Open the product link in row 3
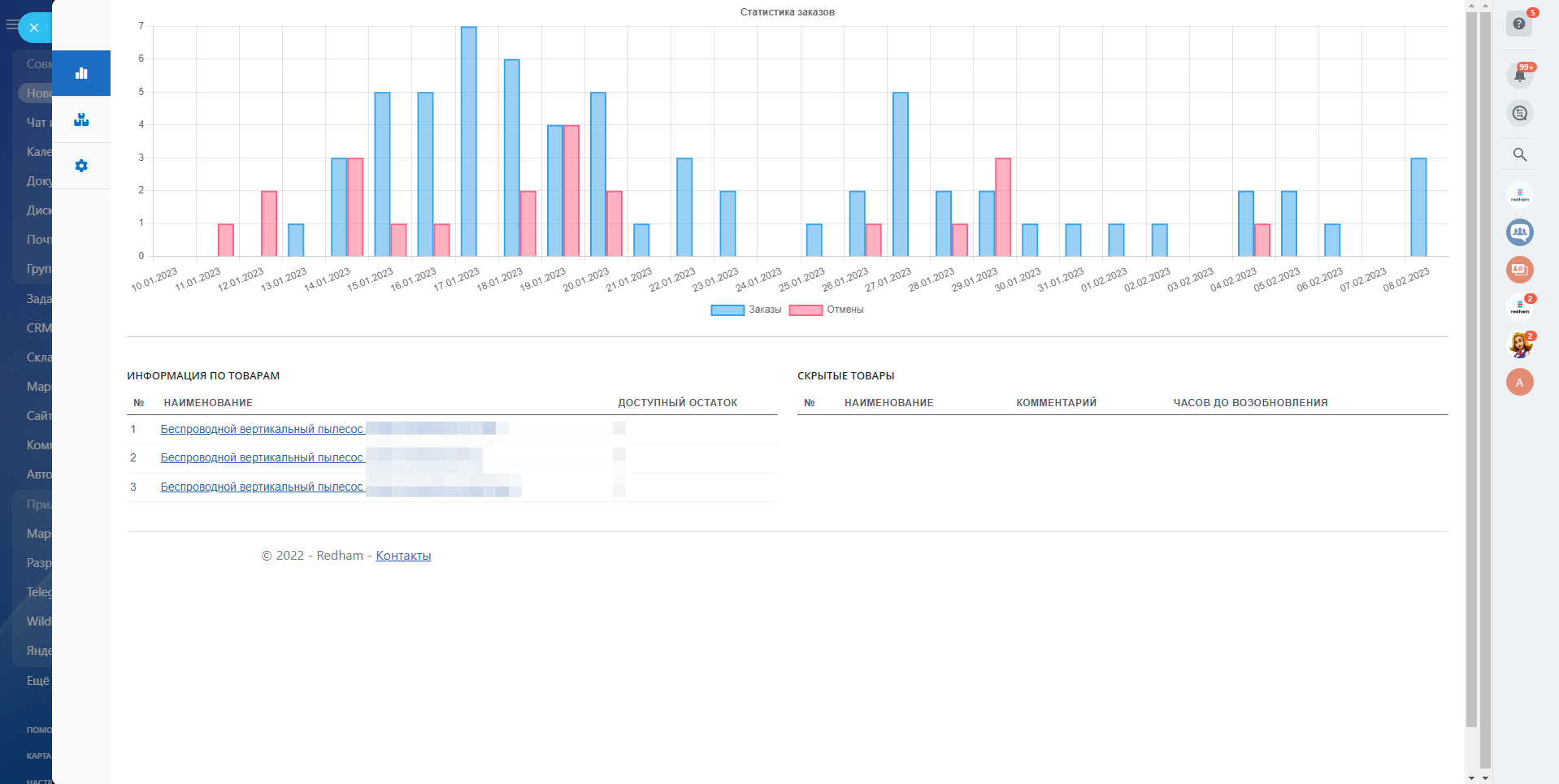This screenshot has width=1559, height=784. [262, 487]
